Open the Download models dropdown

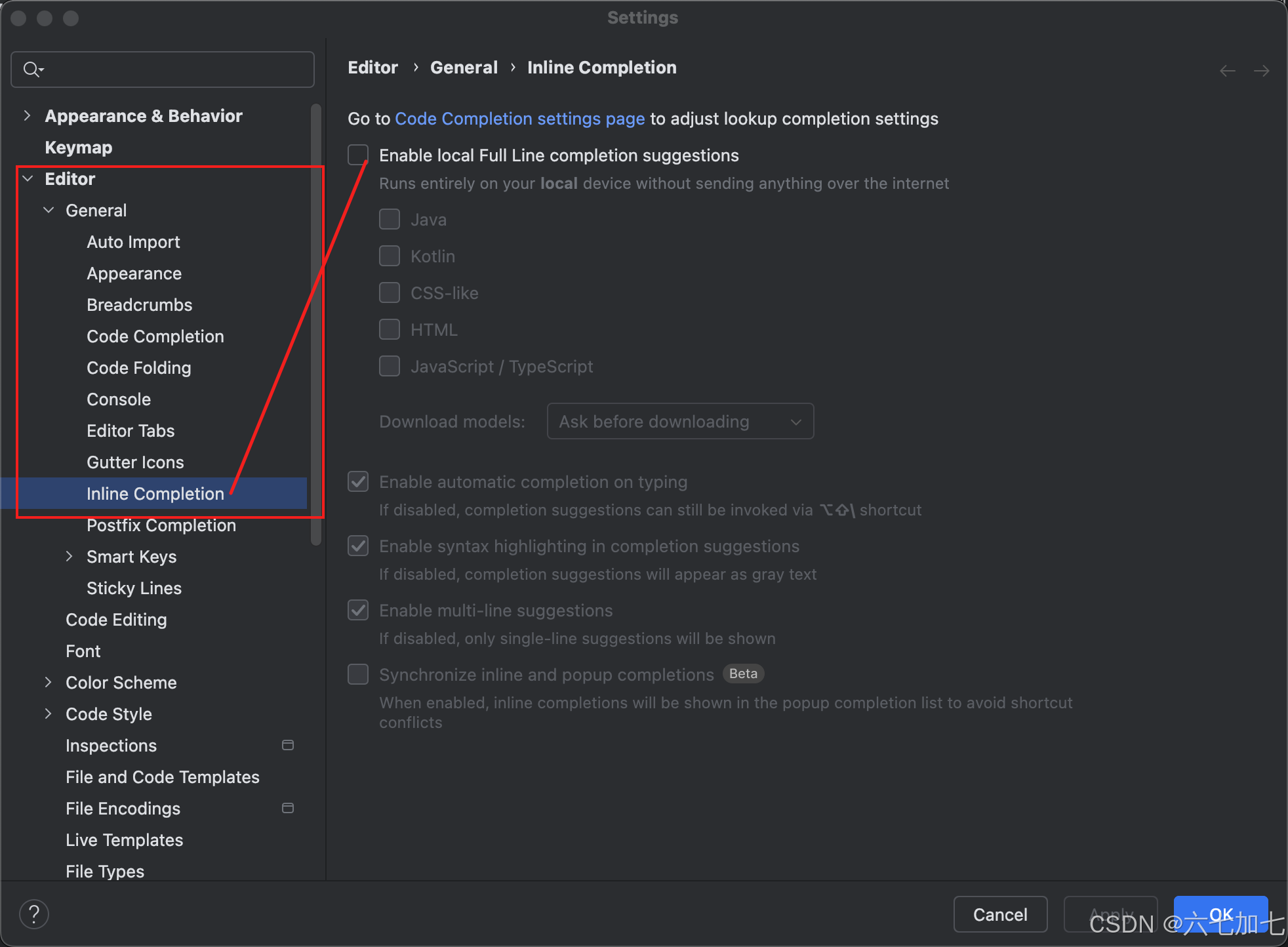(680, 422)
